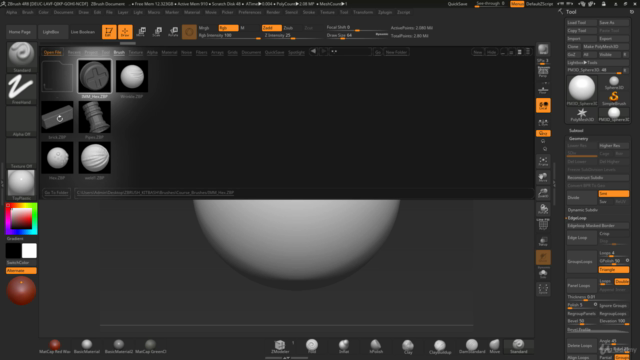Screen dimensions: 640x360
Task: Select the Rotate transform icon
Action: [173, 31]
